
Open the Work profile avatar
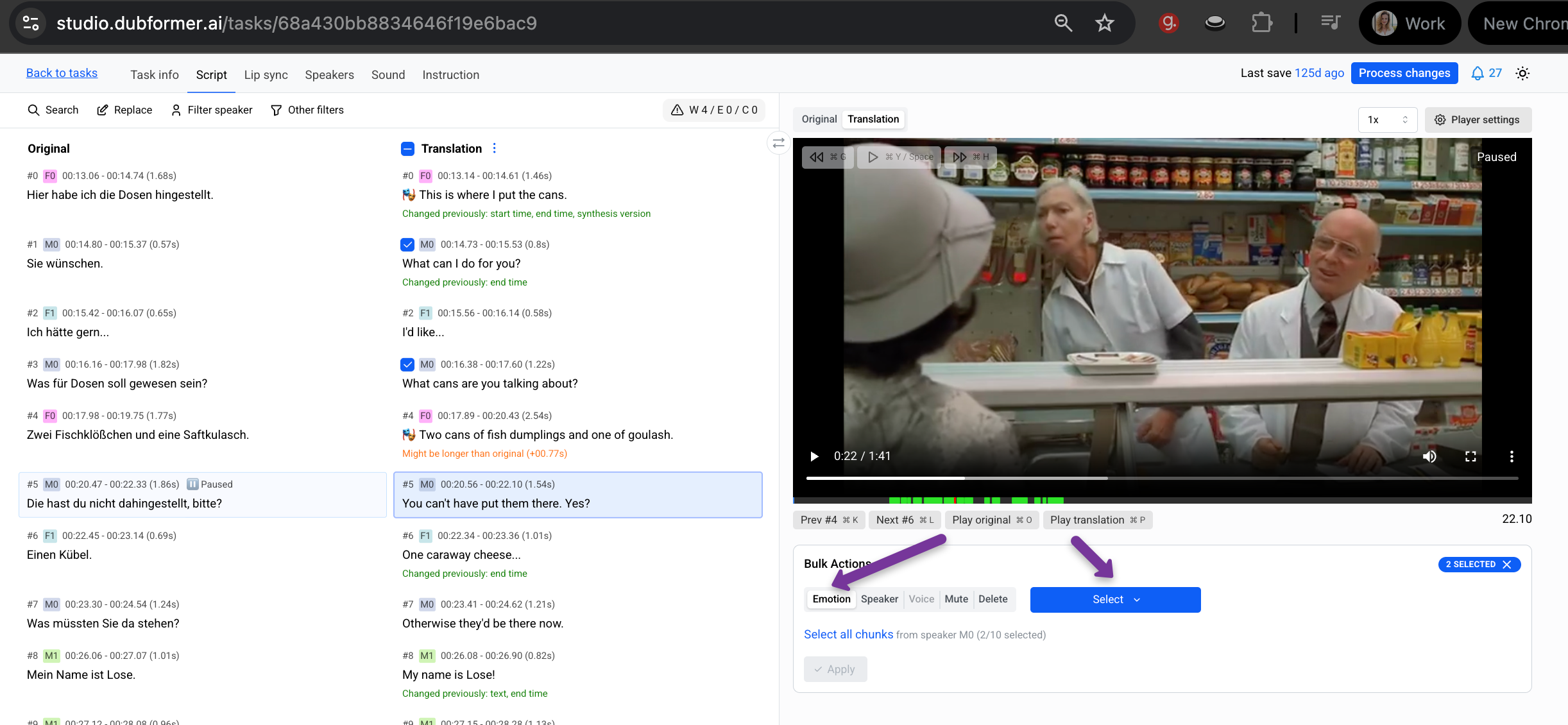coord(1384,23)
